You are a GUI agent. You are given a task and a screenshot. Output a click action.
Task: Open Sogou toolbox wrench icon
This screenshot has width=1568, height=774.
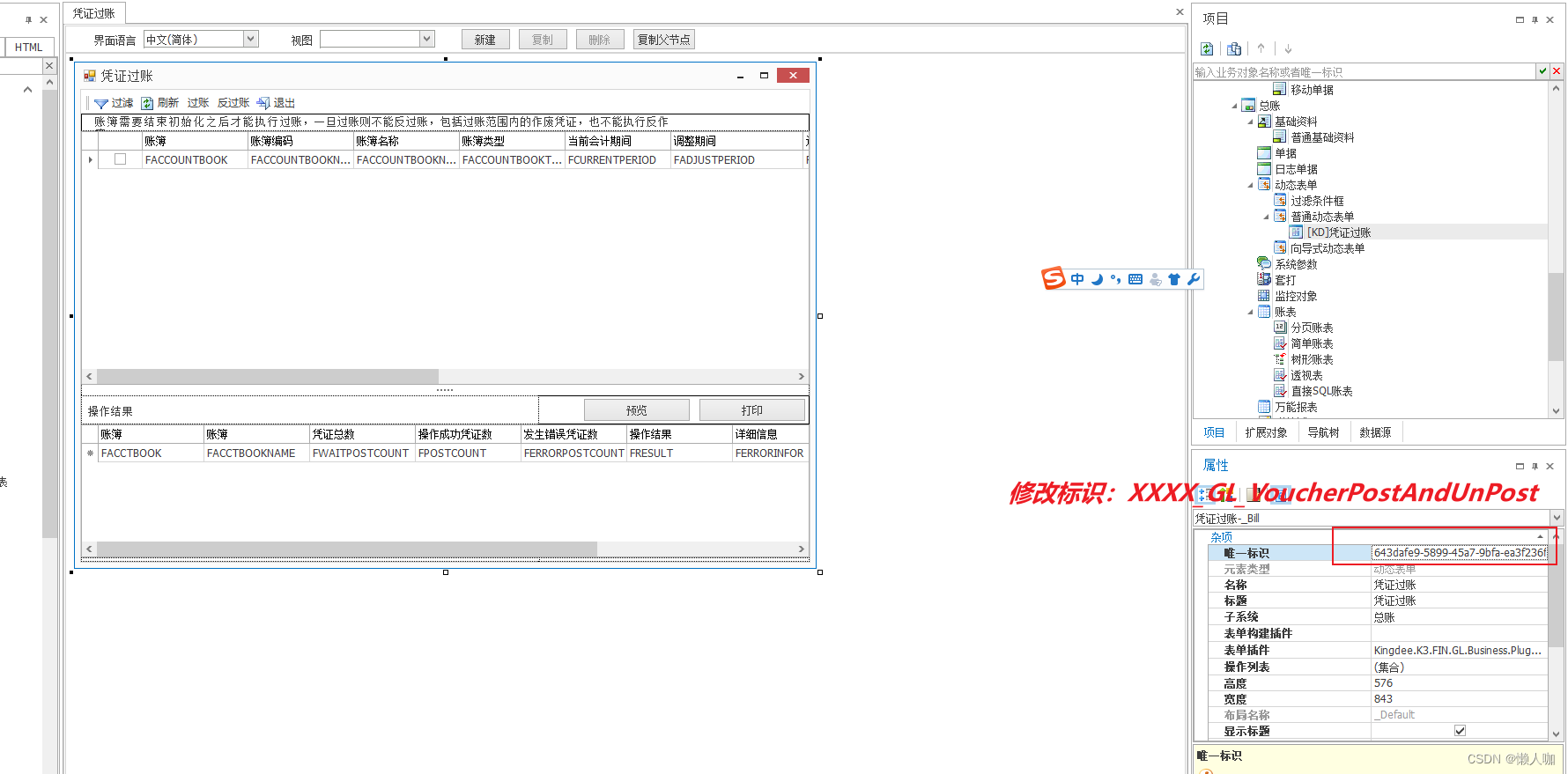pos(1194,279)
